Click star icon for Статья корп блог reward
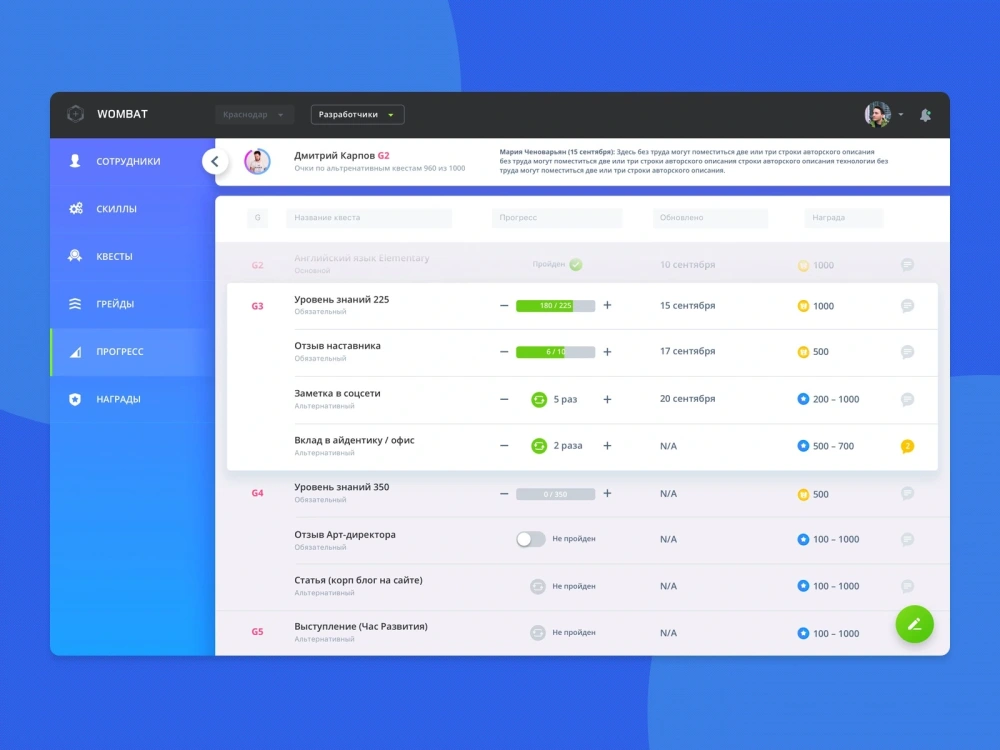 point(803,586)
